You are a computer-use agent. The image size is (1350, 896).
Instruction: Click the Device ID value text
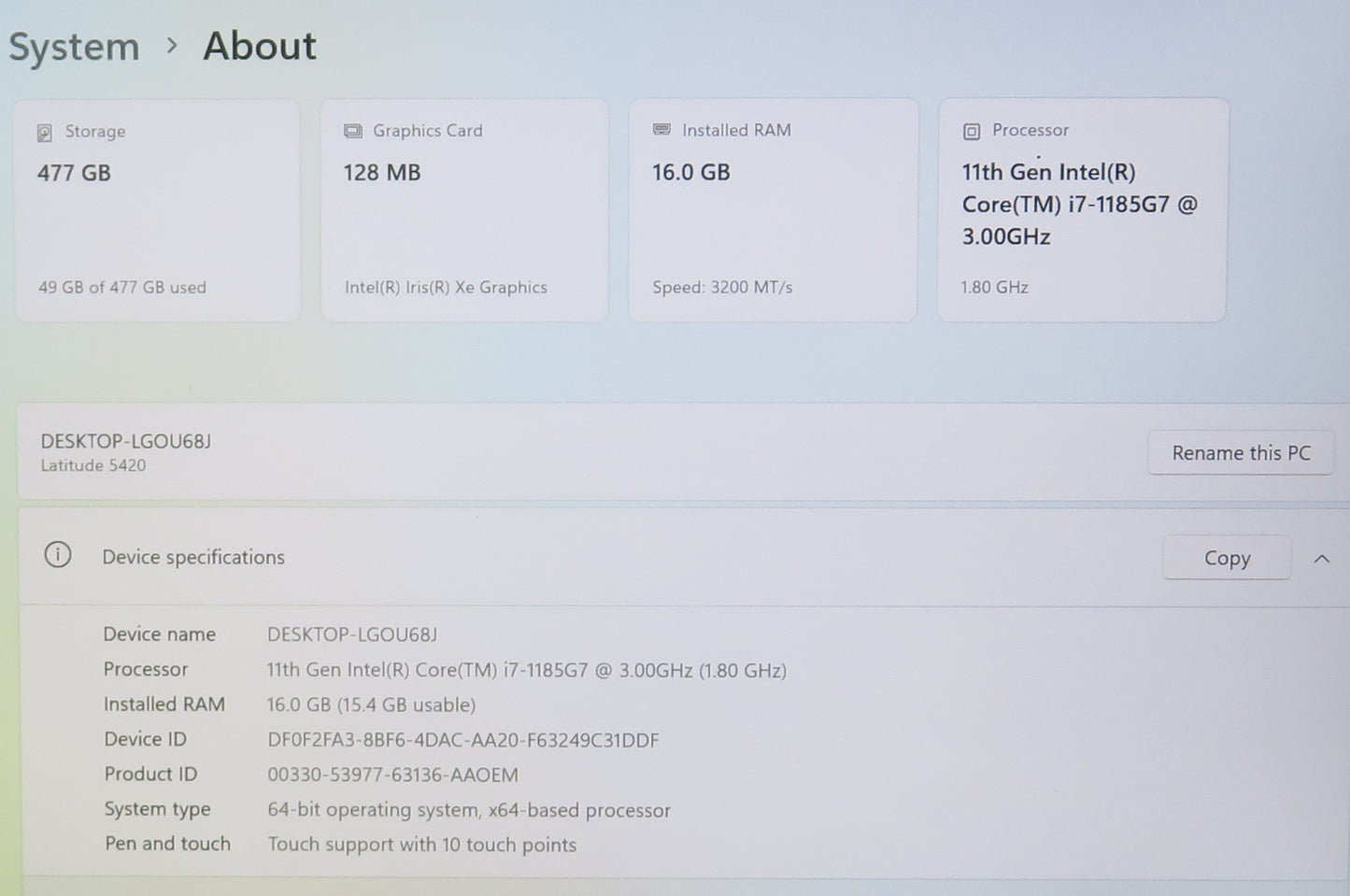(462, 740)
